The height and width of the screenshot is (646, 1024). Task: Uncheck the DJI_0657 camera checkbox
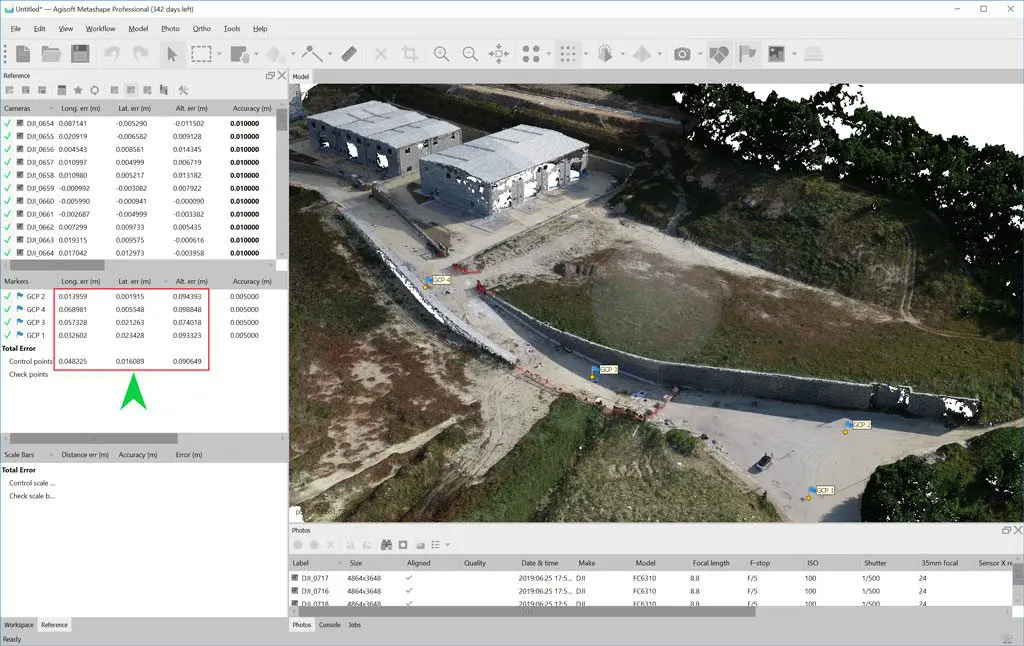point(7,162)
